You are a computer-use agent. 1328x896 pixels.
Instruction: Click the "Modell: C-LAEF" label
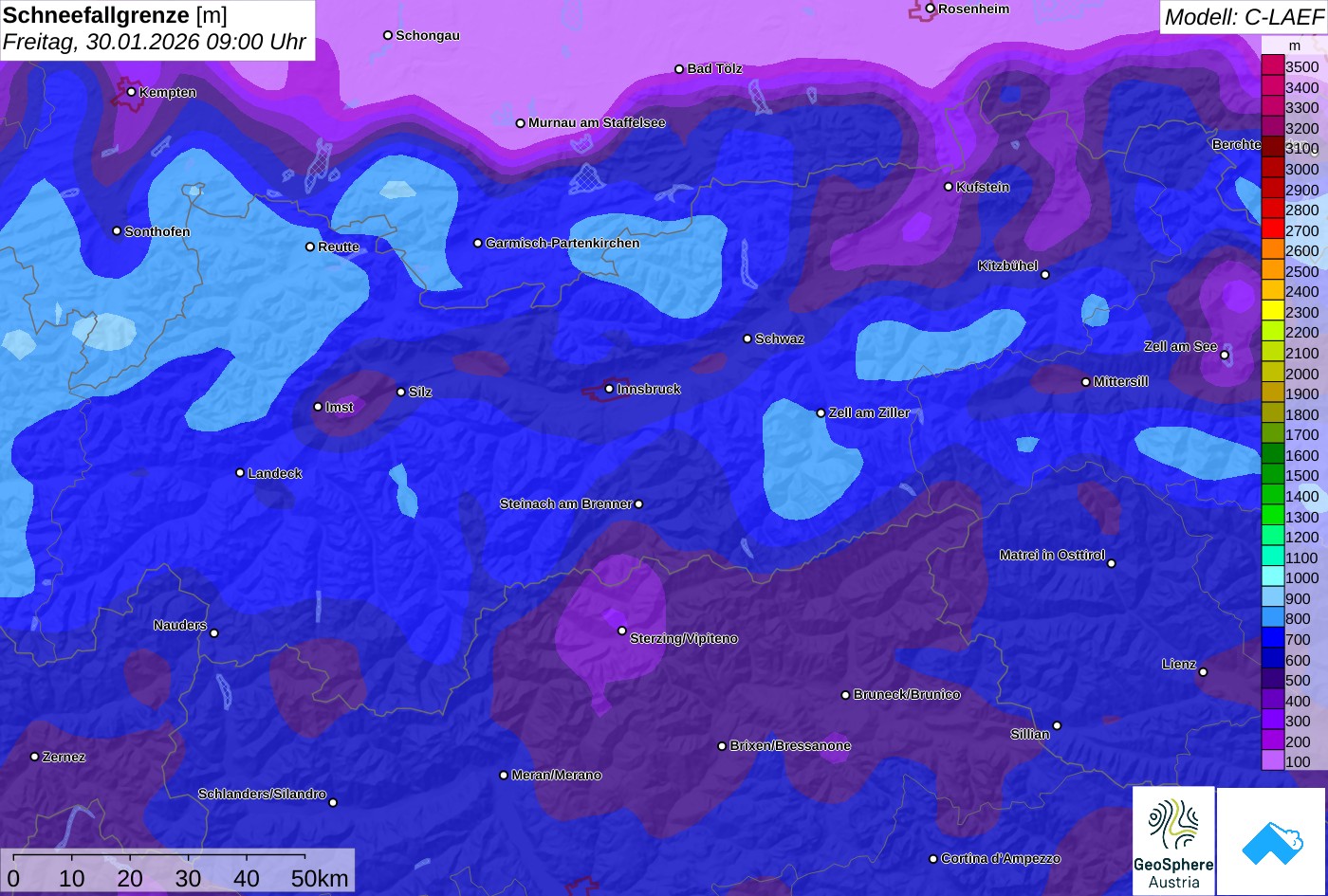1243,16
